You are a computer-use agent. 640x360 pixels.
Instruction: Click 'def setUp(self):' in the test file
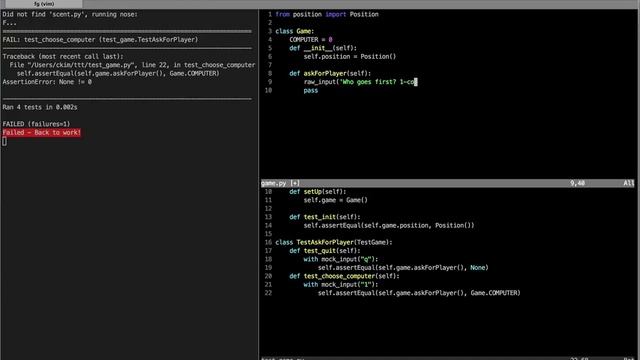[318, 192]
